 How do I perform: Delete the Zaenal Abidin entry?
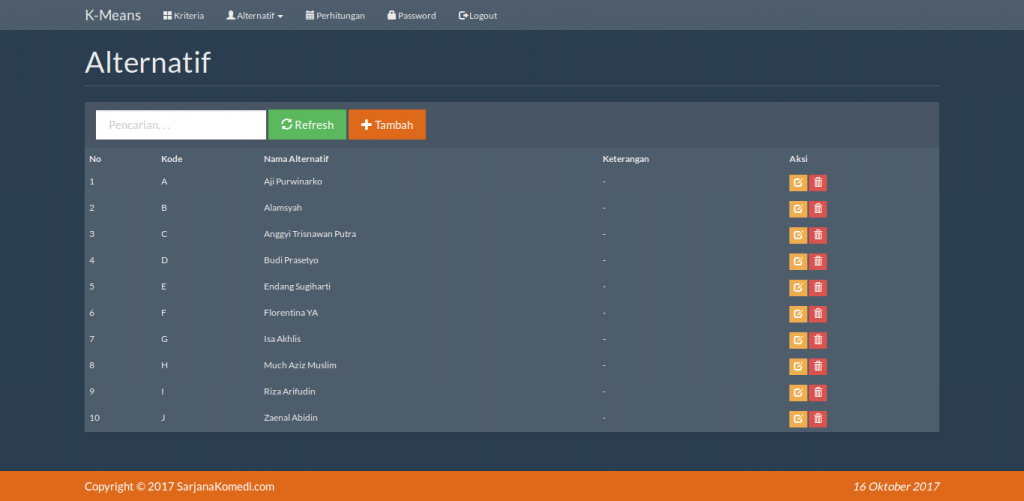click(818, 419)
